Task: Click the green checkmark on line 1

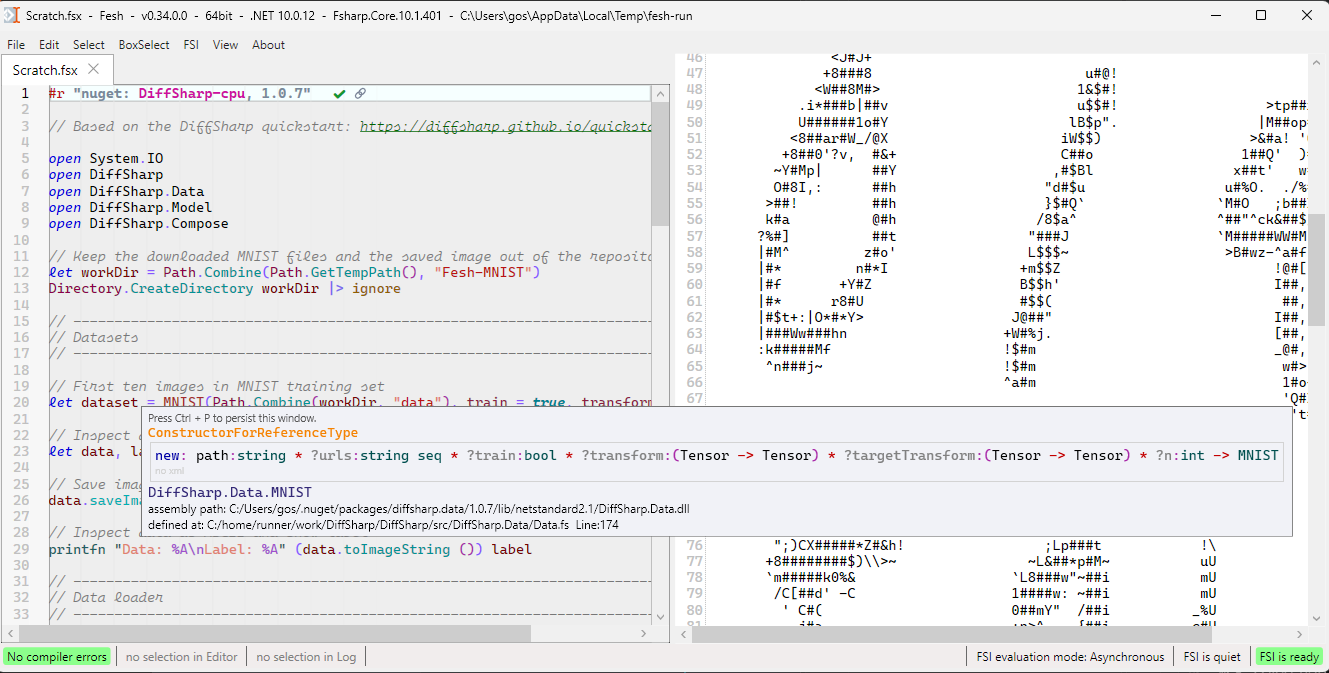Action: pos(340,93)
